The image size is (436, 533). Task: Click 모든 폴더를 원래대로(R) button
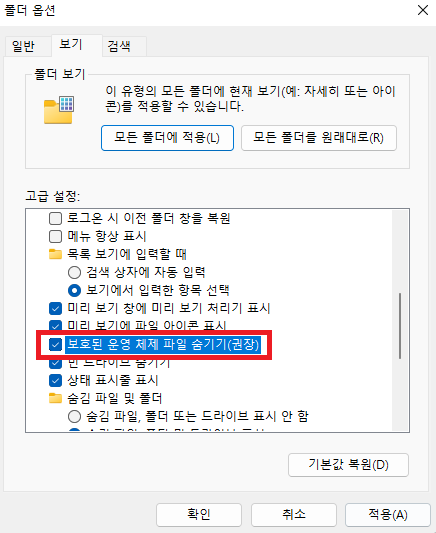pyautogui.click(x=319, y=138)
